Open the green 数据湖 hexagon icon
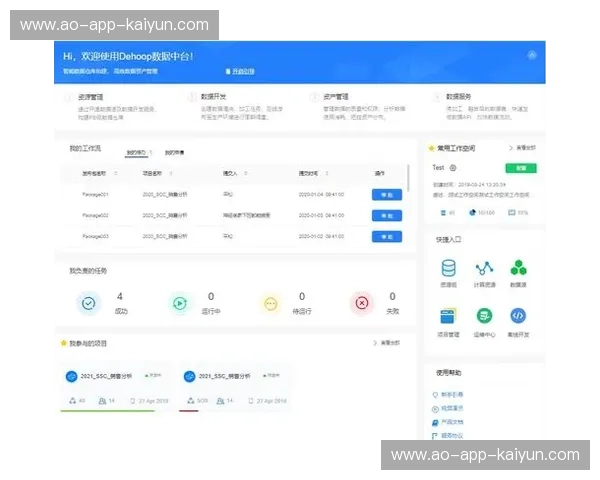 click(518, 268)
